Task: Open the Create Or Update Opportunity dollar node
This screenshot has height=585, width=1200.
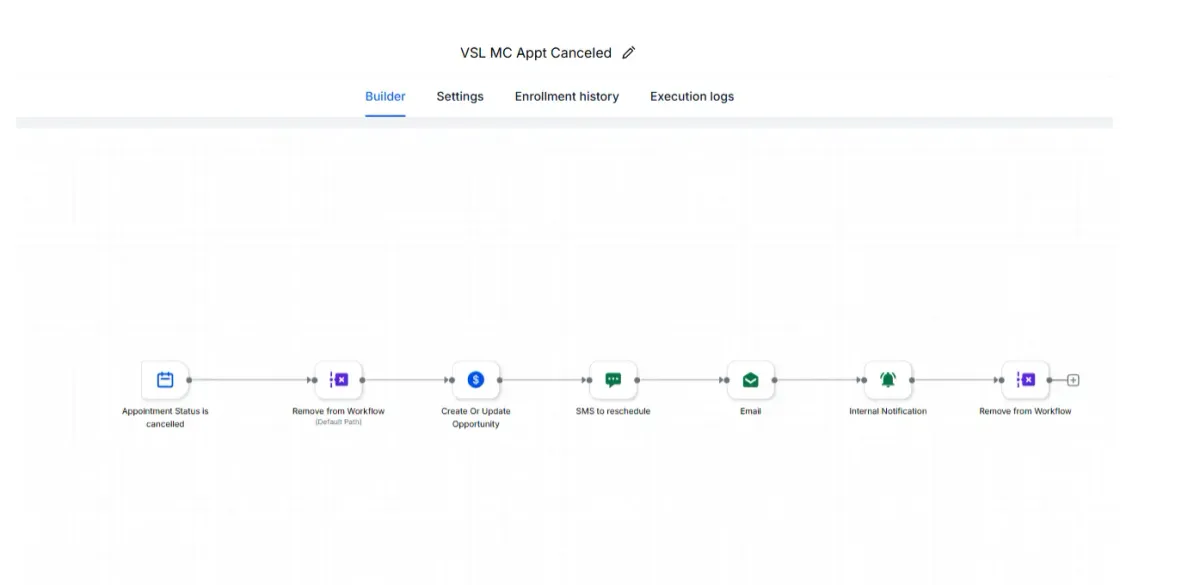Action: point(476,380)
